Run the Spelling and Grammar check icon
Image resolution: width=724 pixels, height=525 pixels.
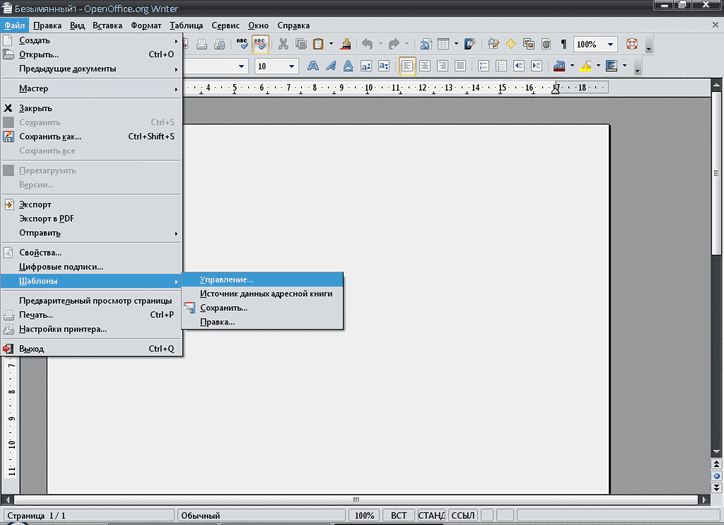[242, 44]
